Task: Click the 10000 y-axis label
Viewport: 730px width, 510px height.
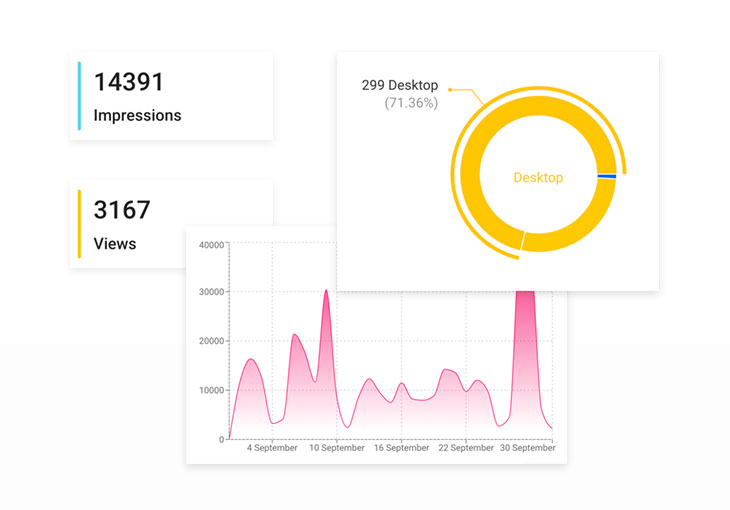Action: coord(211,390)
